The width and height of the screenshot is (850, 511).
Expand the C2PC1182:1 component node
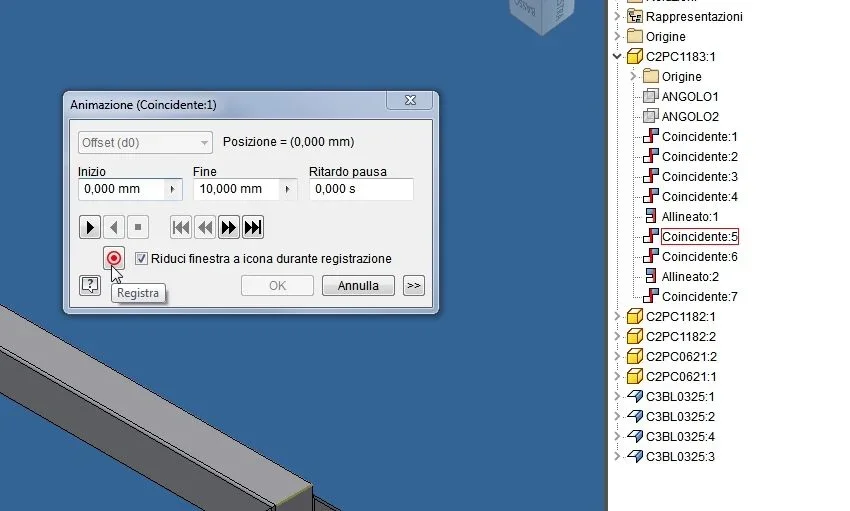pyautogui.click(x=617, y=316)
